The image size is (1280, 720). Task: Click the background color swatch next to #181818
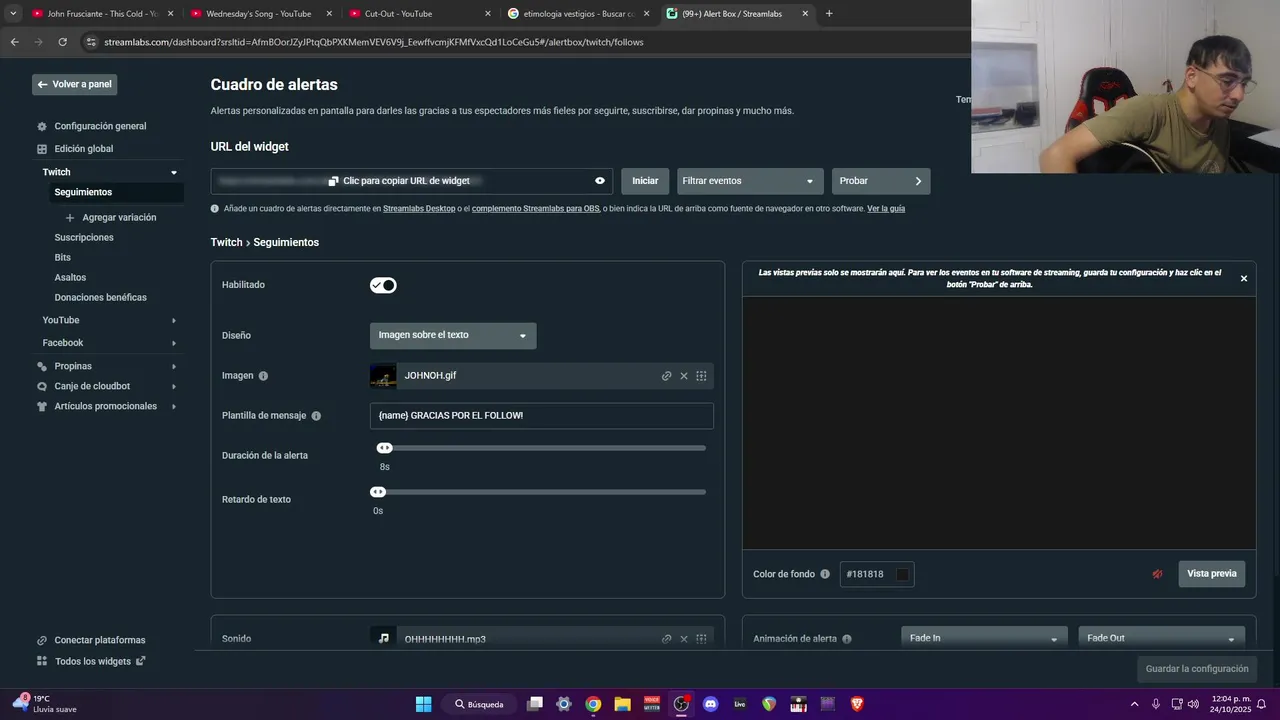(x=902, y=574)
